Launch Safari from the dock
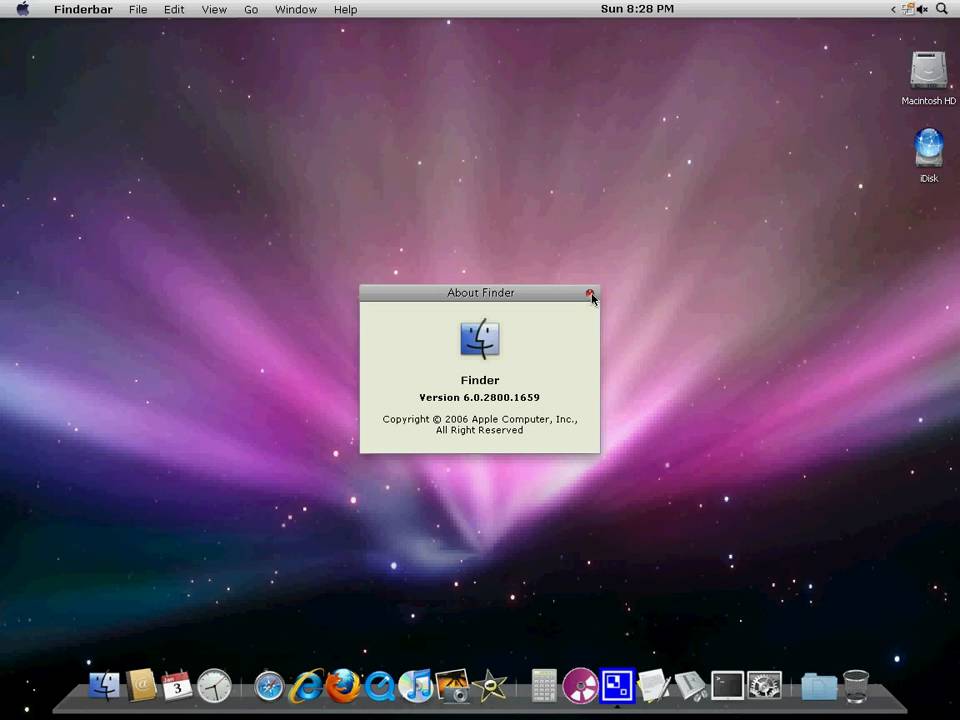Image resolution: width=960 pixels, height=720 pixels. (269, 686)
